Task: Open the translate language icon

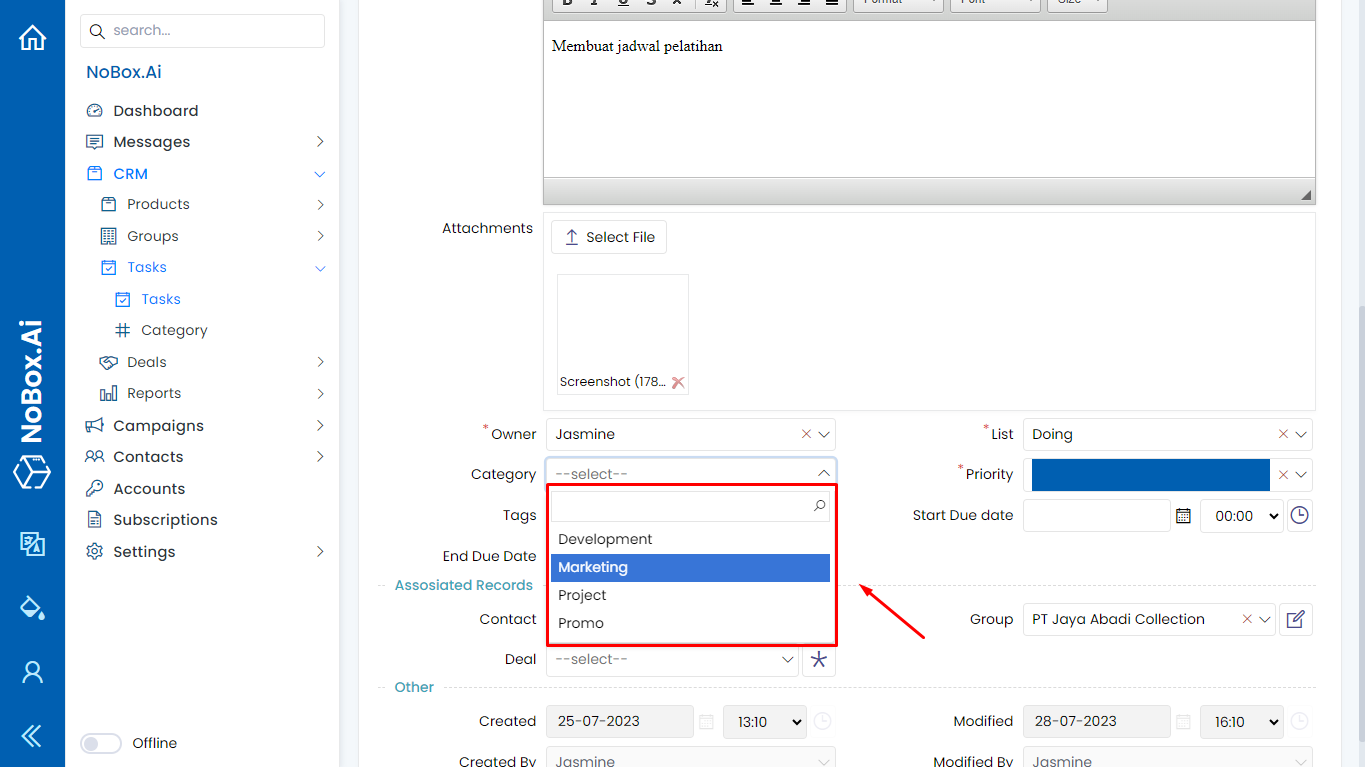Action: [x=32, y=543]
